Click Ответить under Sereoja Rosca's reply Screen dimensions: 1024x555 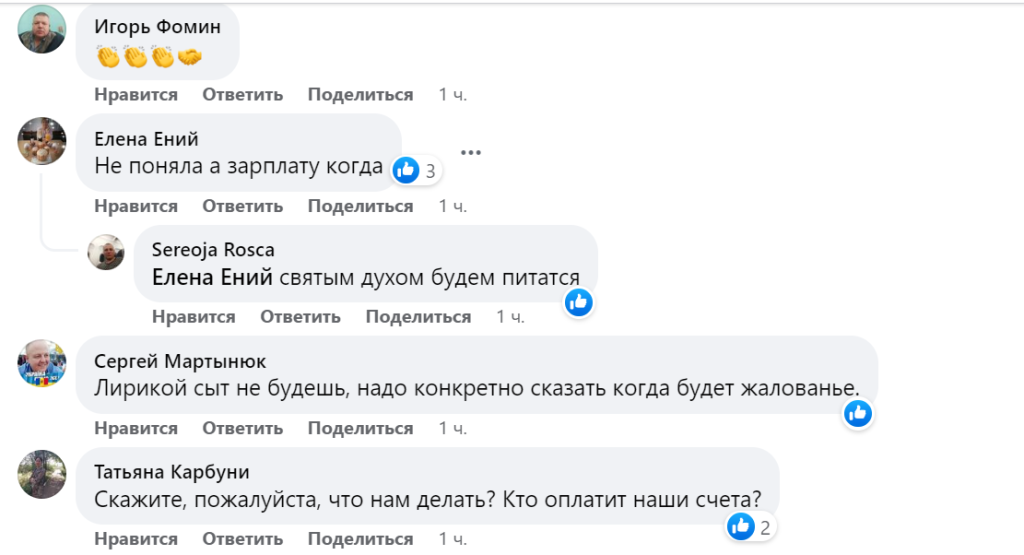click(x=301, y=317)
